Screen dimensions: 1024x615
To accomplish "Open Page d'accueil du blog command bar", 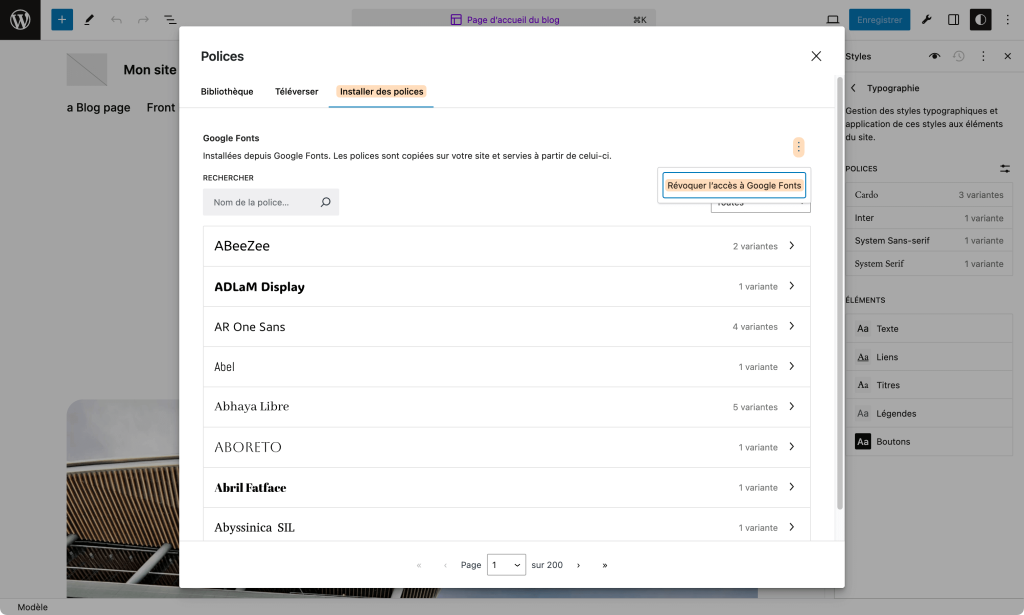I will pos(504,20).
